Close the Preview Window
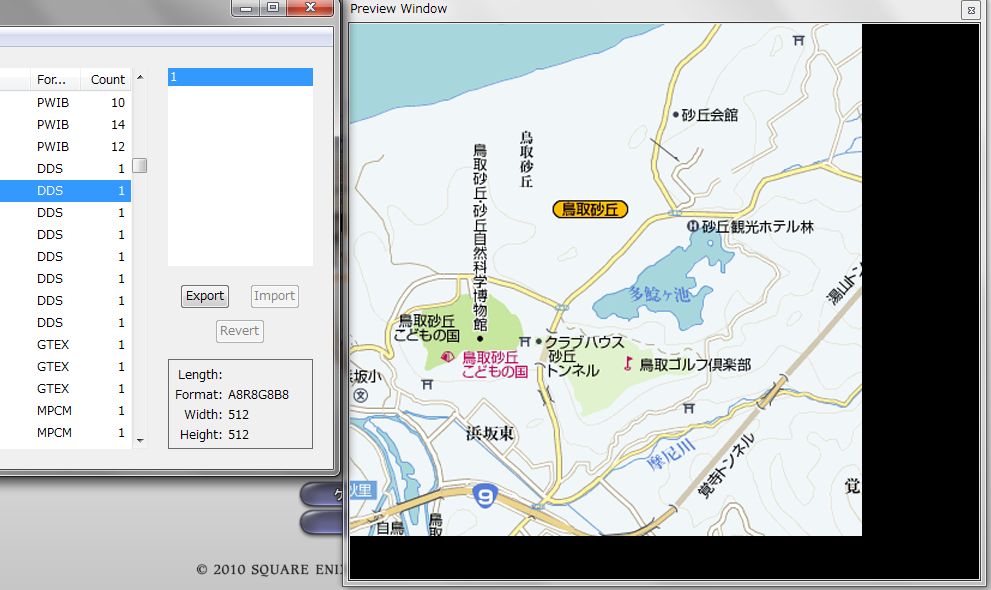The width and height of the screenshot is (991, 590). coord(969,10)
